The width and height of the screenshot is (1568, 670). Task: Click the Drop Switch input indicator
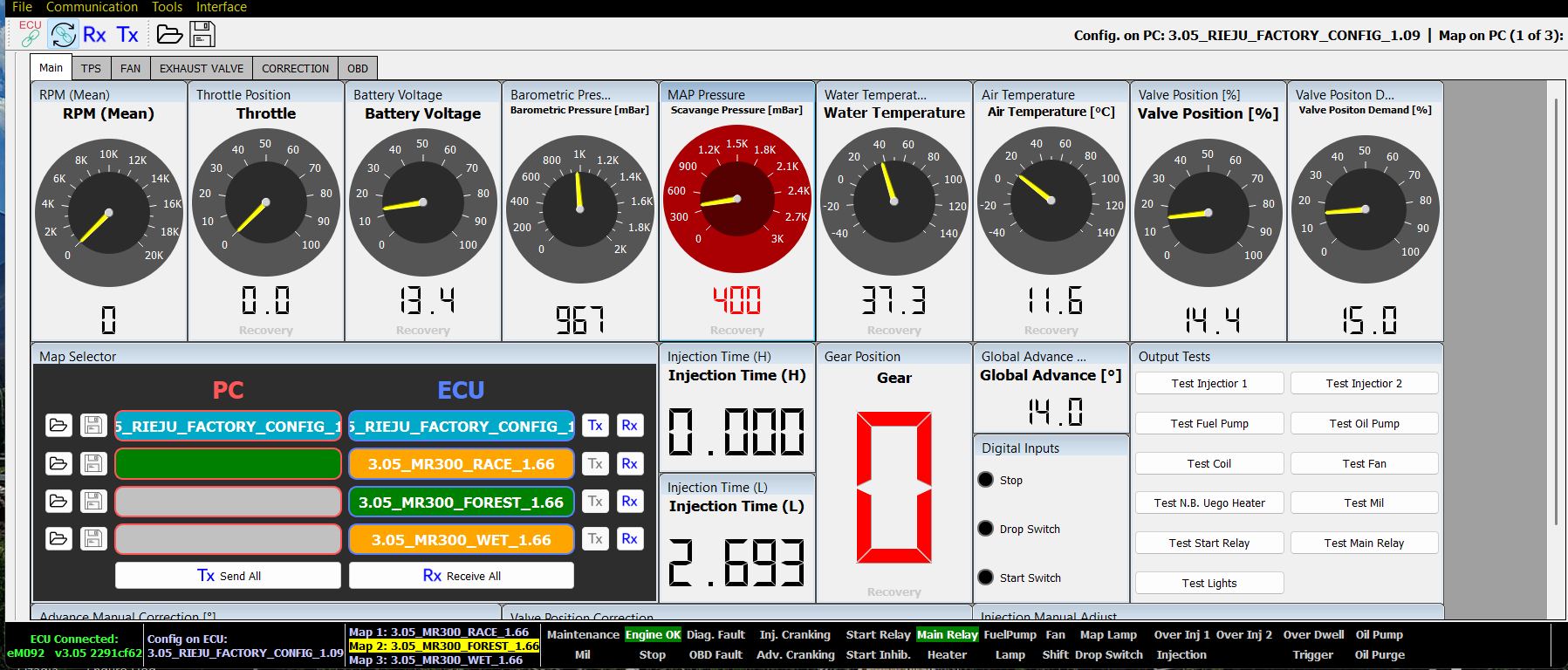click(986, 529)
